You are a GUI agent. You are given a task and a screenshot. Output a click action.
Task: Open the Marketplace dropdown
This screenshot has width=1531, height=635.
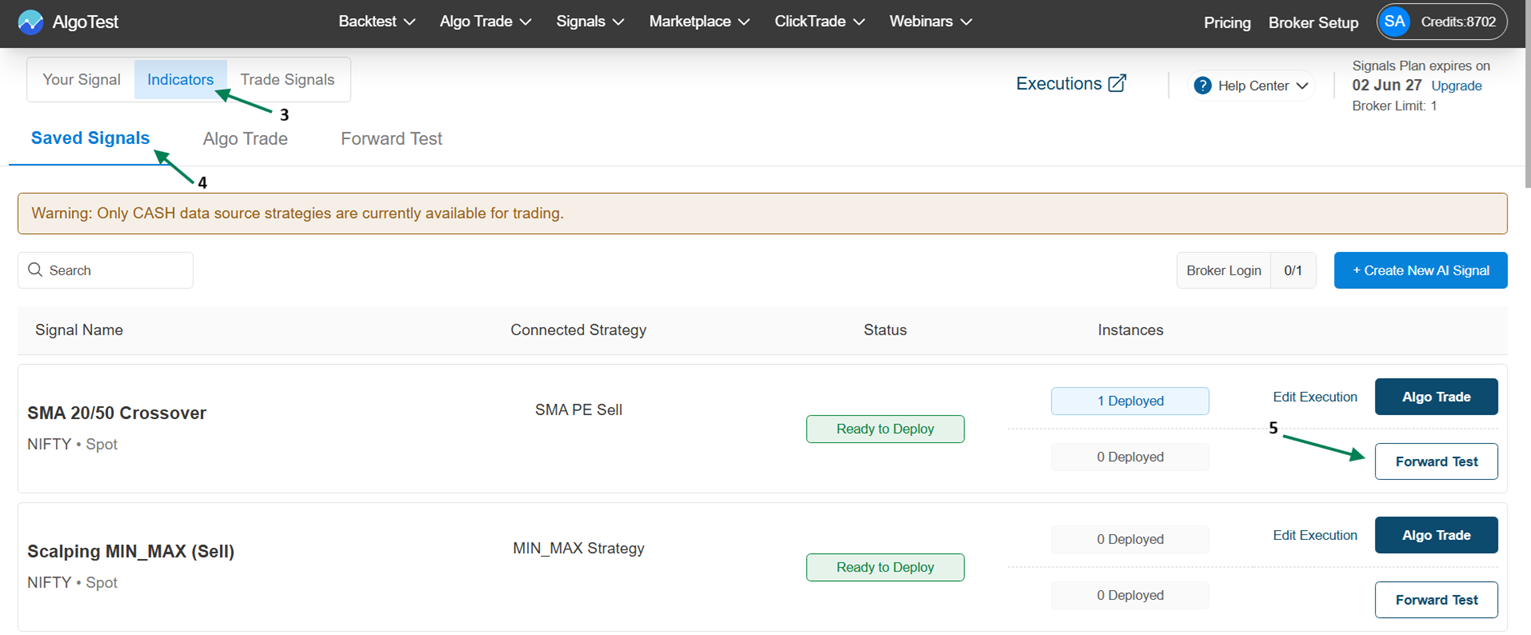point(699,22)
